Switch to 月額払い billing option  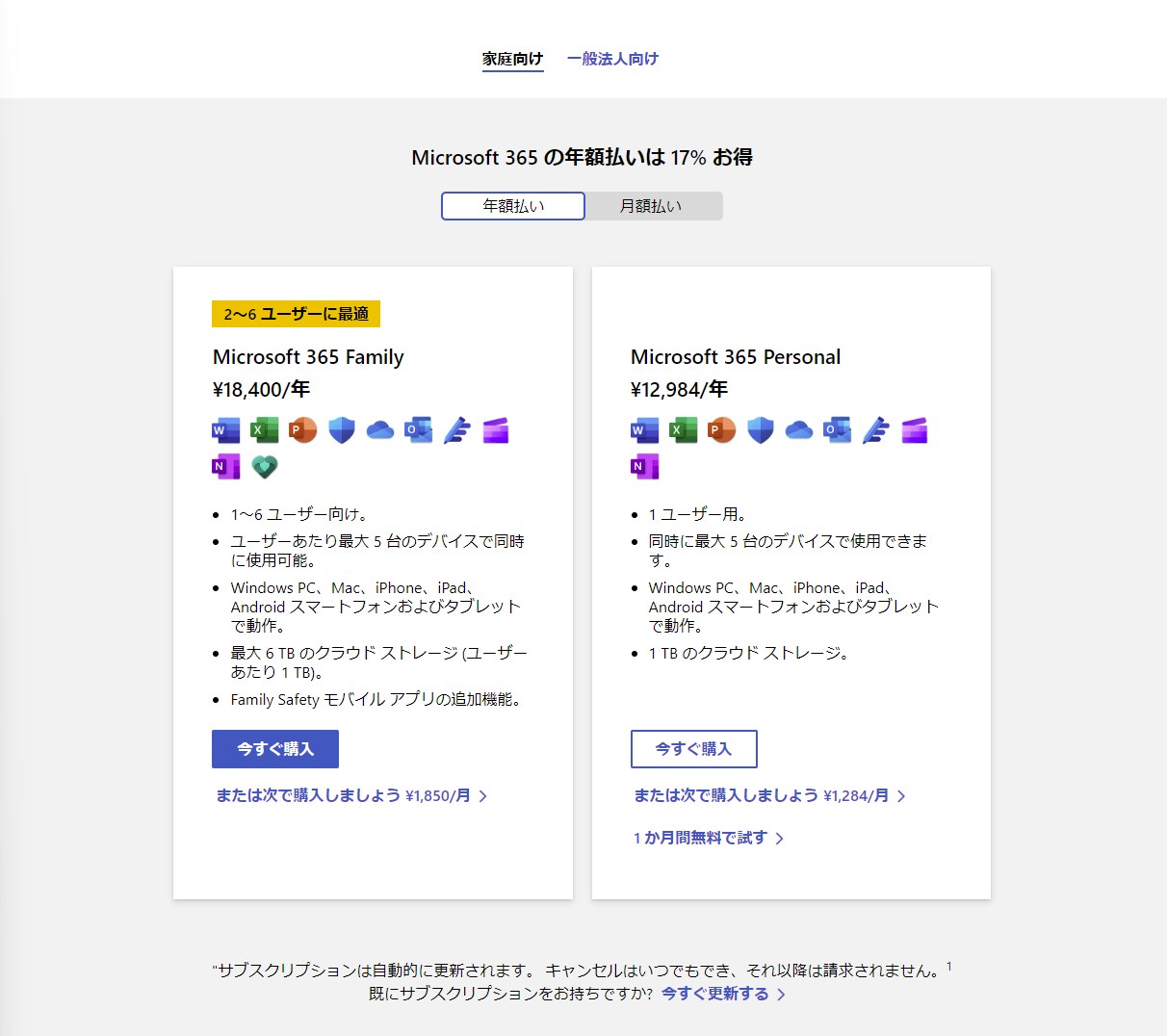(x=652, y=206)
